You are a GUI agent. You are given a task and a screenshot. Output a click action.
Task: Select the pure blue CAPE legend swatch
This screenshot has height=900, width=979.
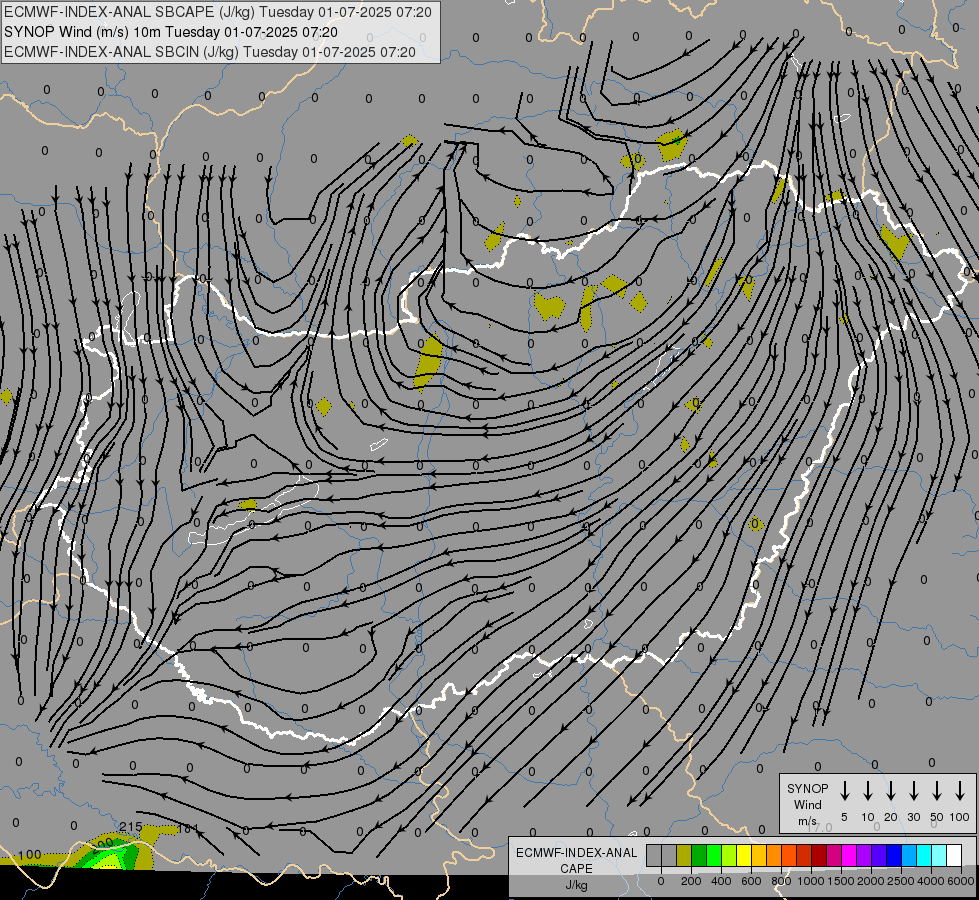pyautogui.click(x=893, y=855)
